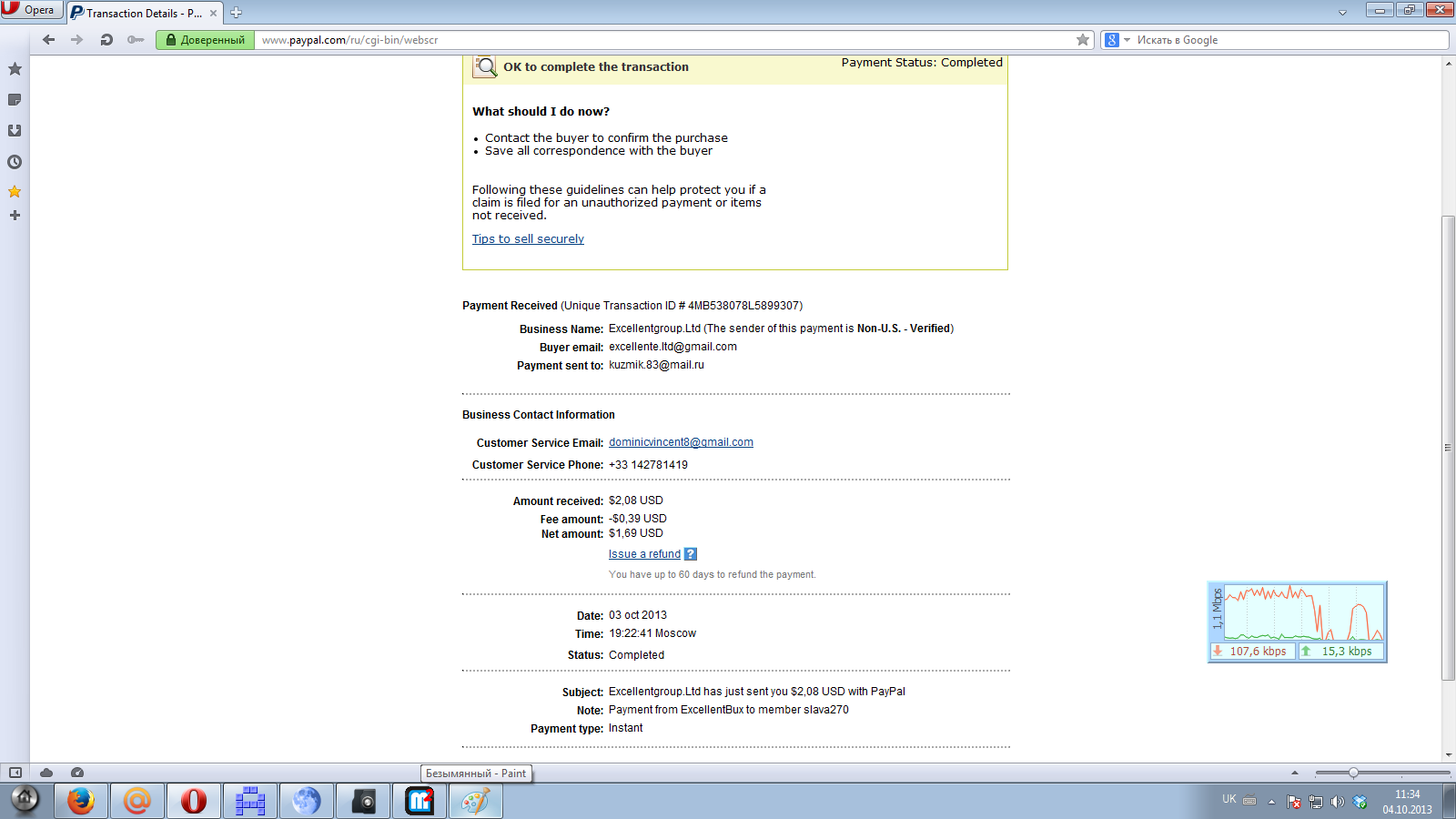This screenshot has width=1456, height=819.
Task: Bookmark page with address bar star
Action: [x=1082, y=40]
